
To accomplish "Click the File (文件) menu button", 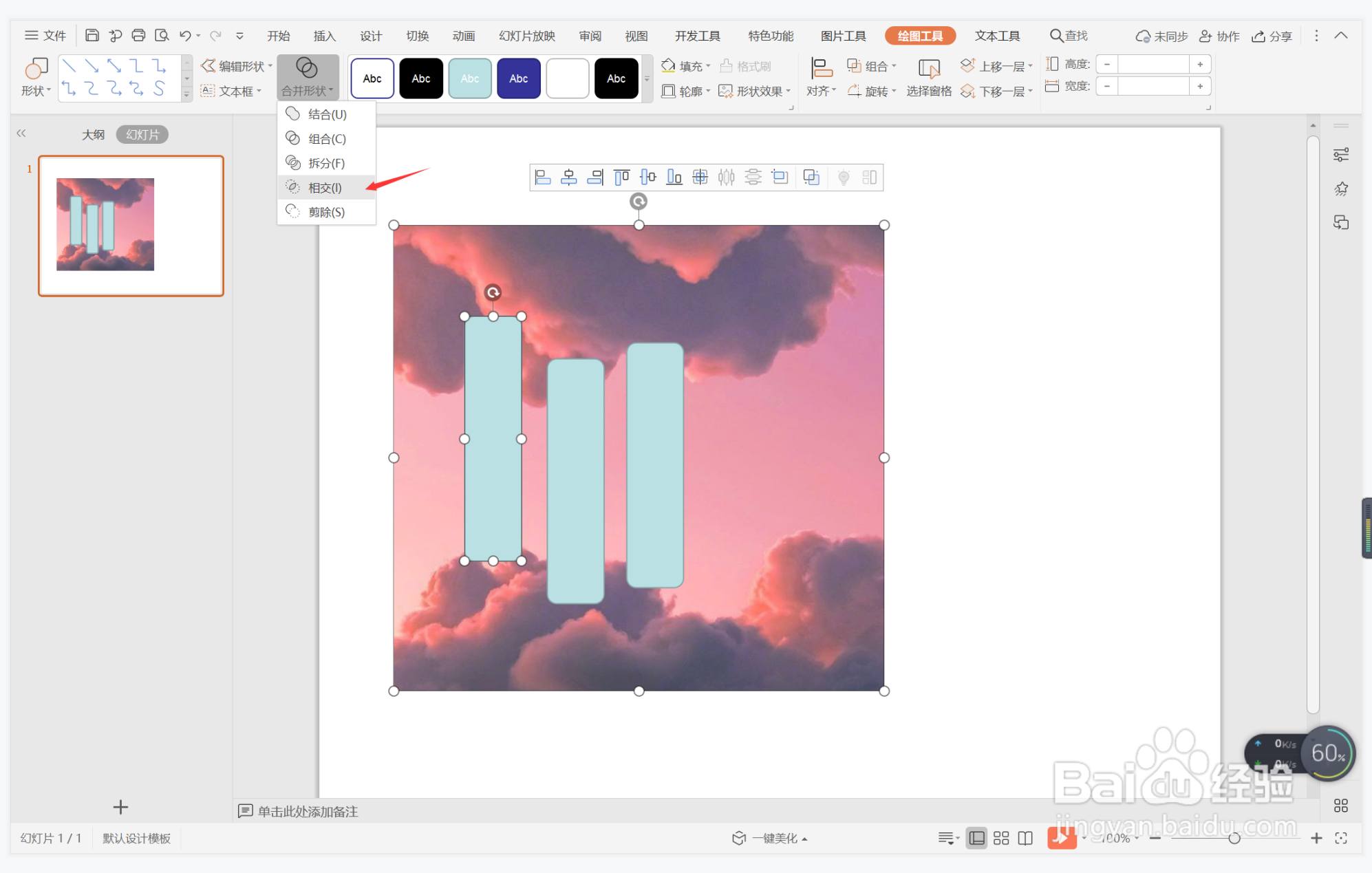I will click(45, 36).
